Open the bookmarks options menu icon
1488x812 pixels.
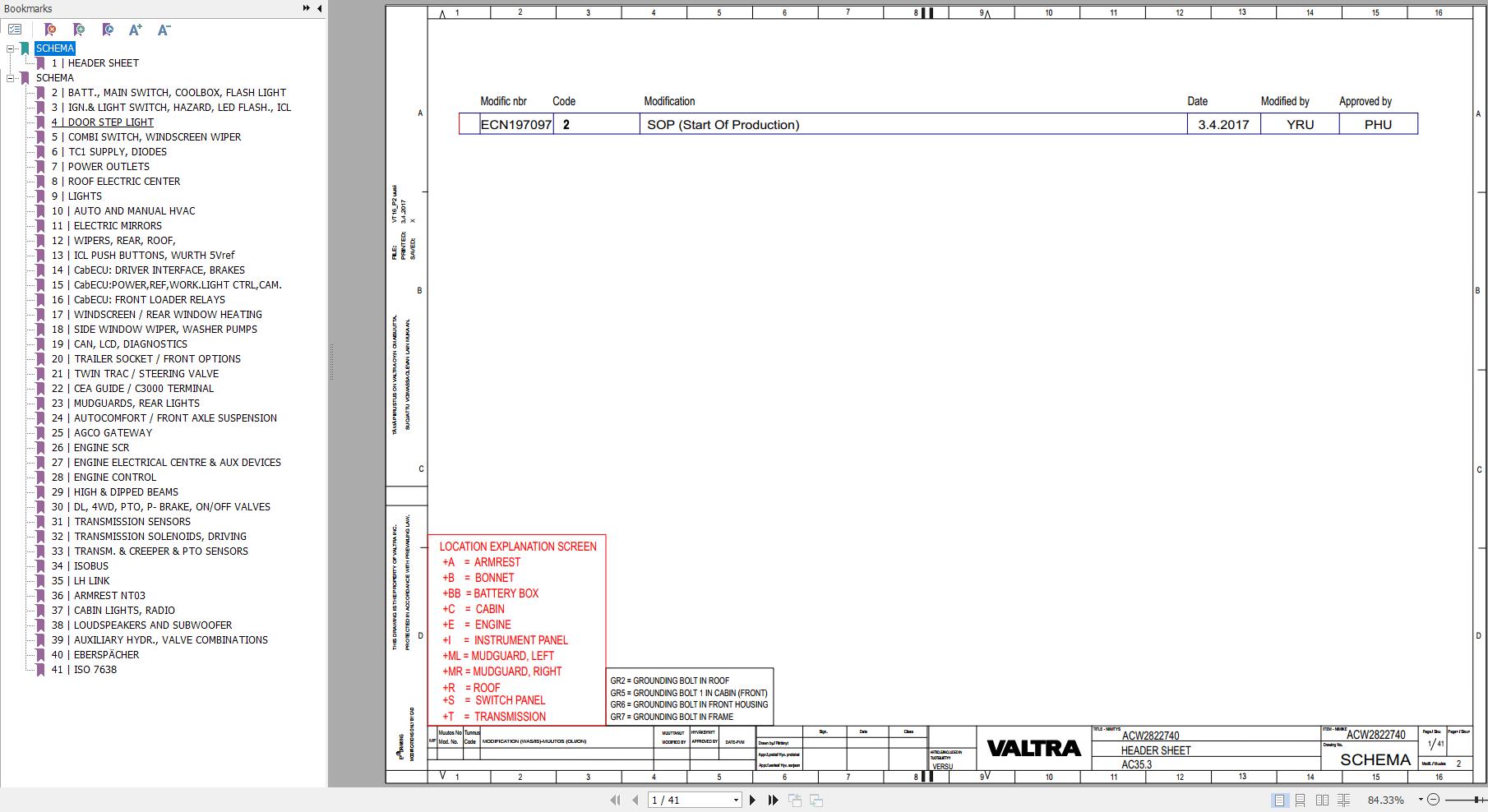(x=15, y=30)
